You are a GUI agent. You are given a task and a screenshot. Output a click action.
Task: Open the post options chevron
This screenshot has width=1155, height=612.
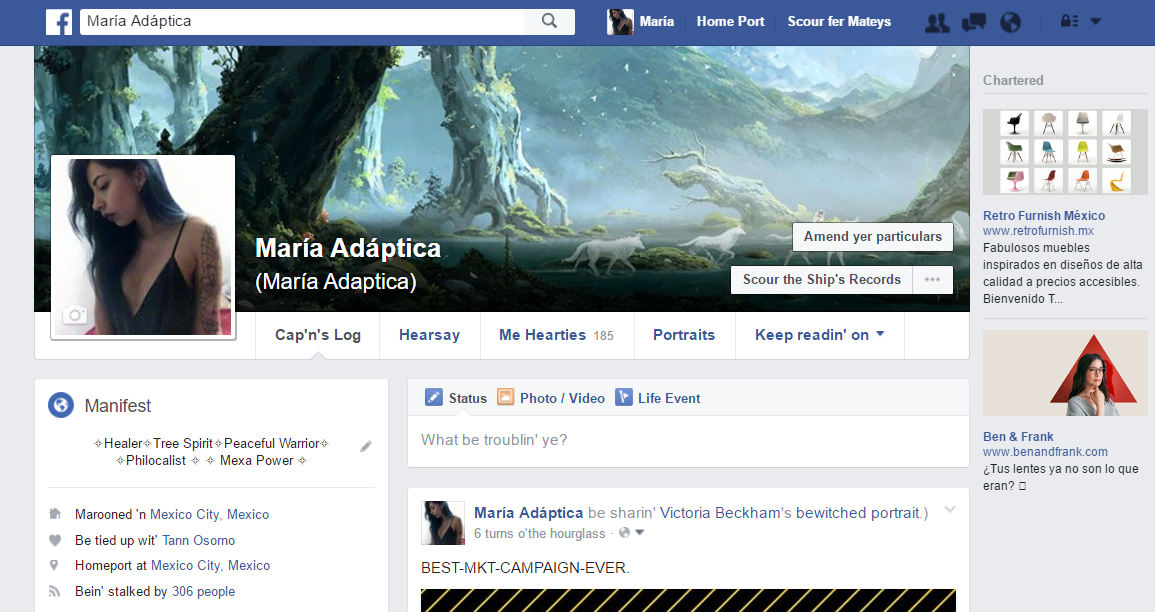[950, 510]
